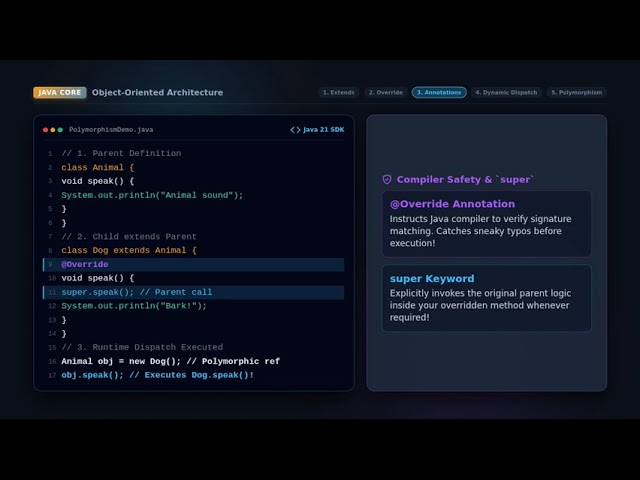Click the 'Instructs Java compiler to verify' description
640x480 pixels.
480,231
